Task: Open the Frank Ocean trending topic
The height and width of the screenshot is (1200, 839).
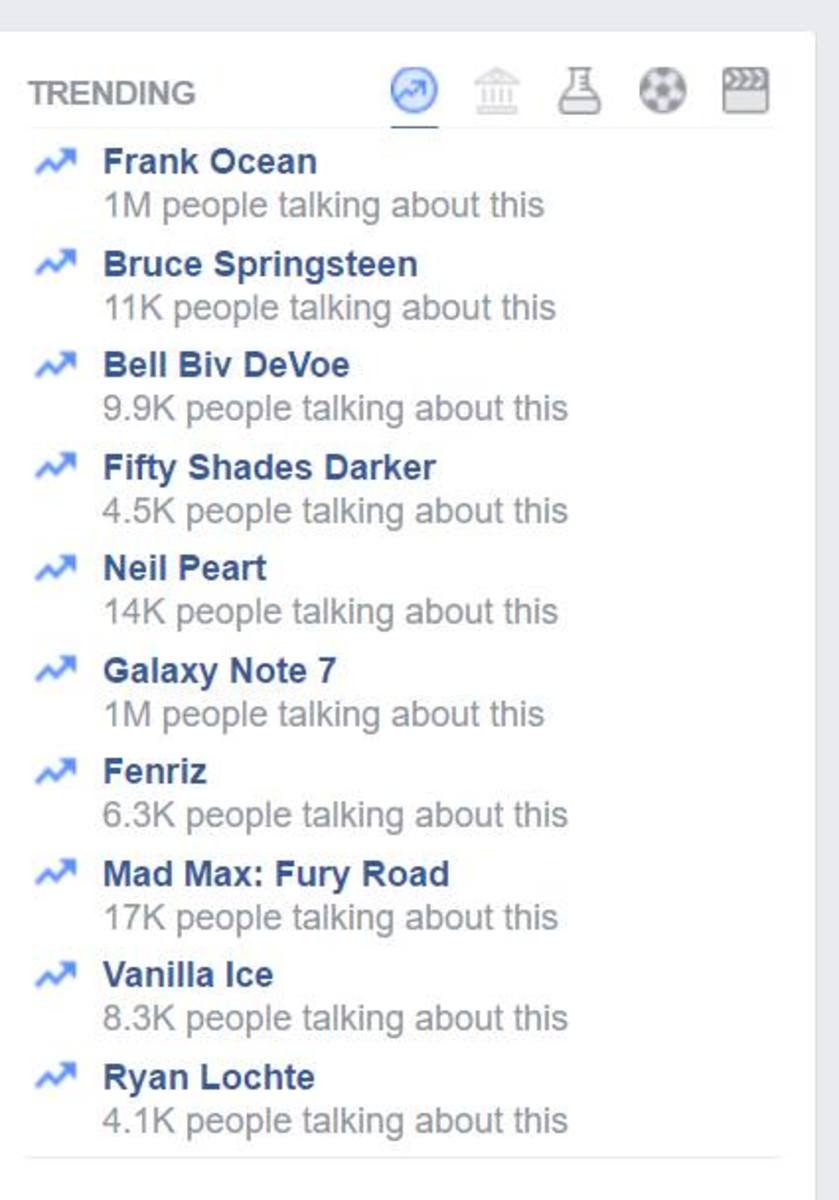Action: tap(210, 161)
